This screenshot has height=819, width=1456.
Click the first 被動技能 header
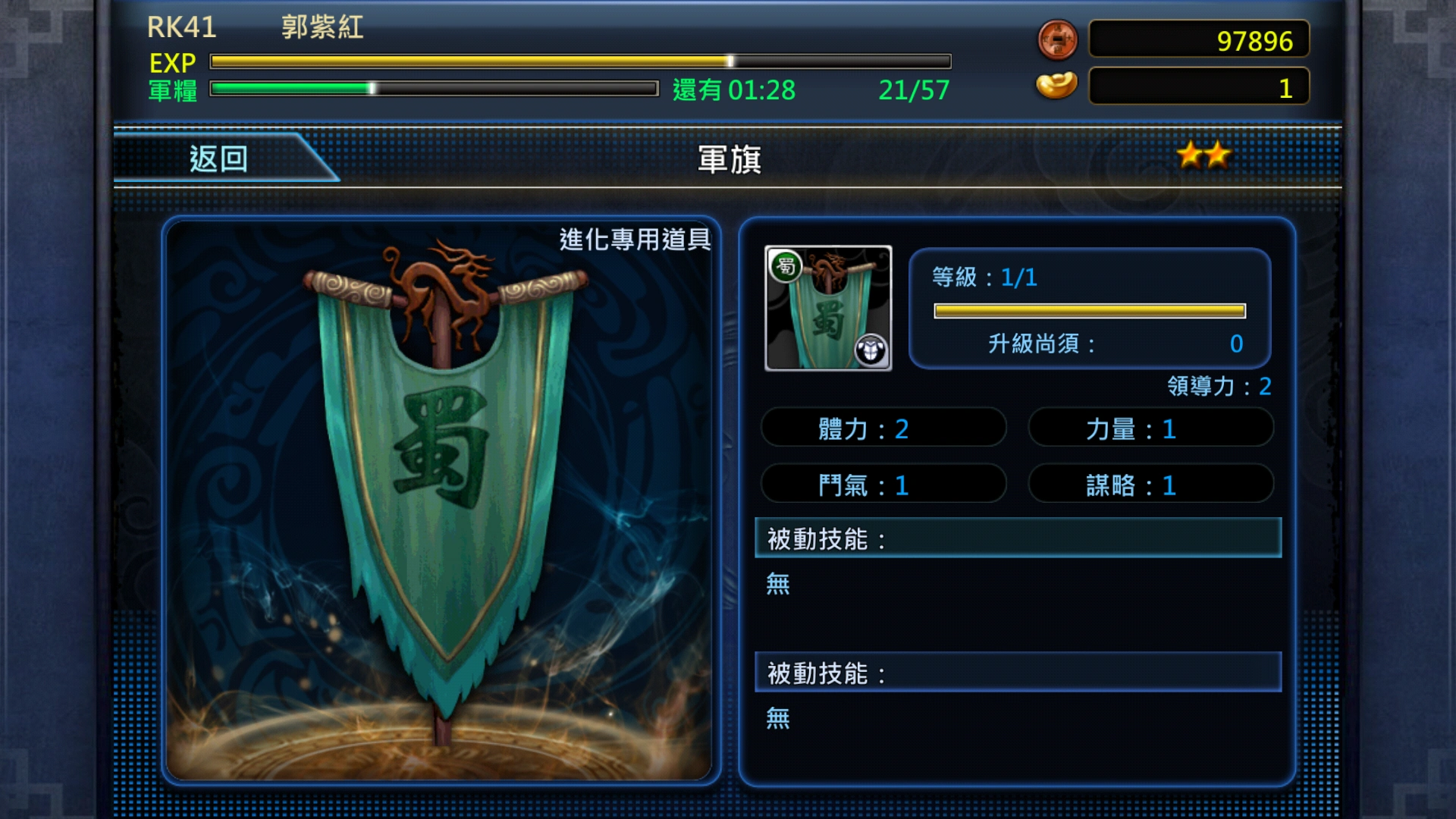(x=1018, y=538)
